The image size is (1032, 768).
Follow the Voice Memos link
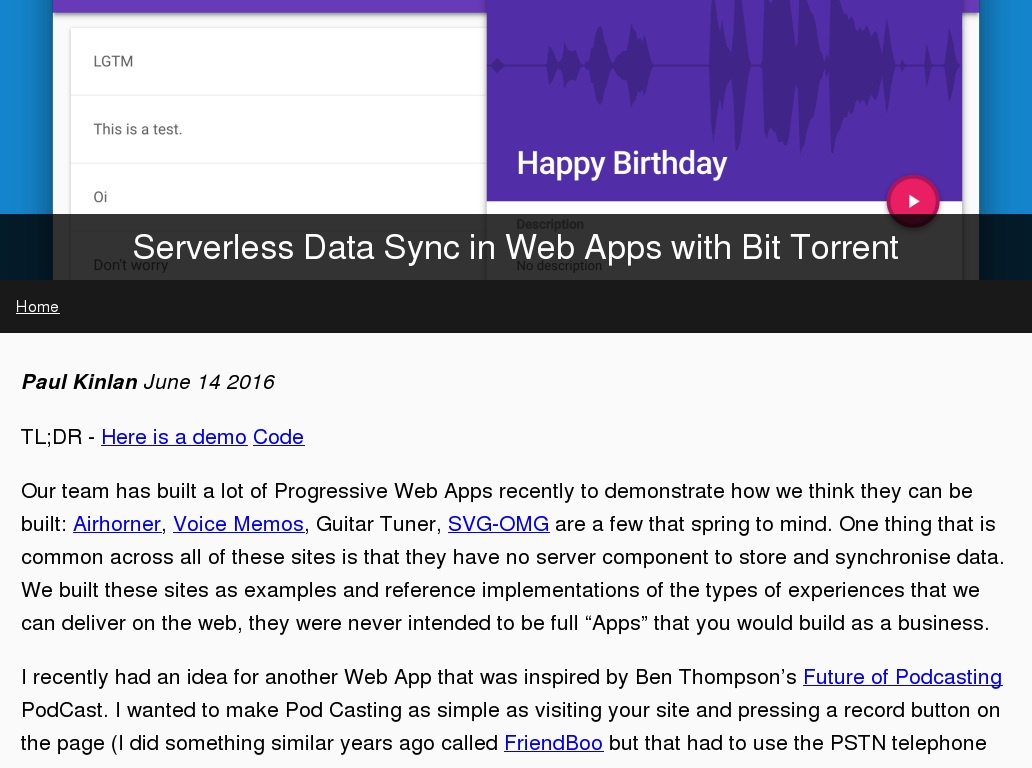point(238,524)
